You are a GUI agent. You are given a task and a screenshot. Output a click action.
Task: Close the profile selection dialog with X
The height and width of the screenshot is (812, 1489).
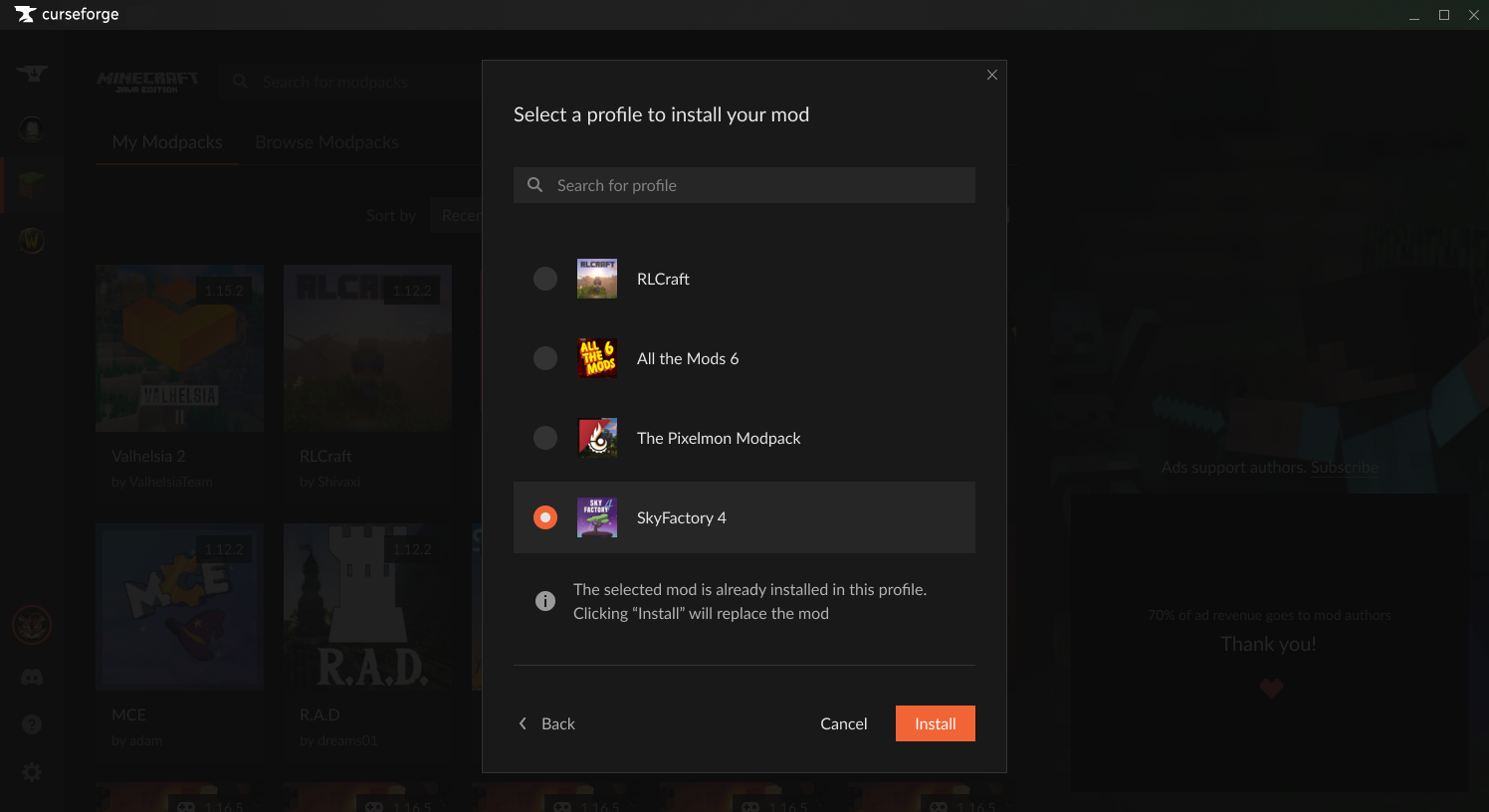coord(992,75)
